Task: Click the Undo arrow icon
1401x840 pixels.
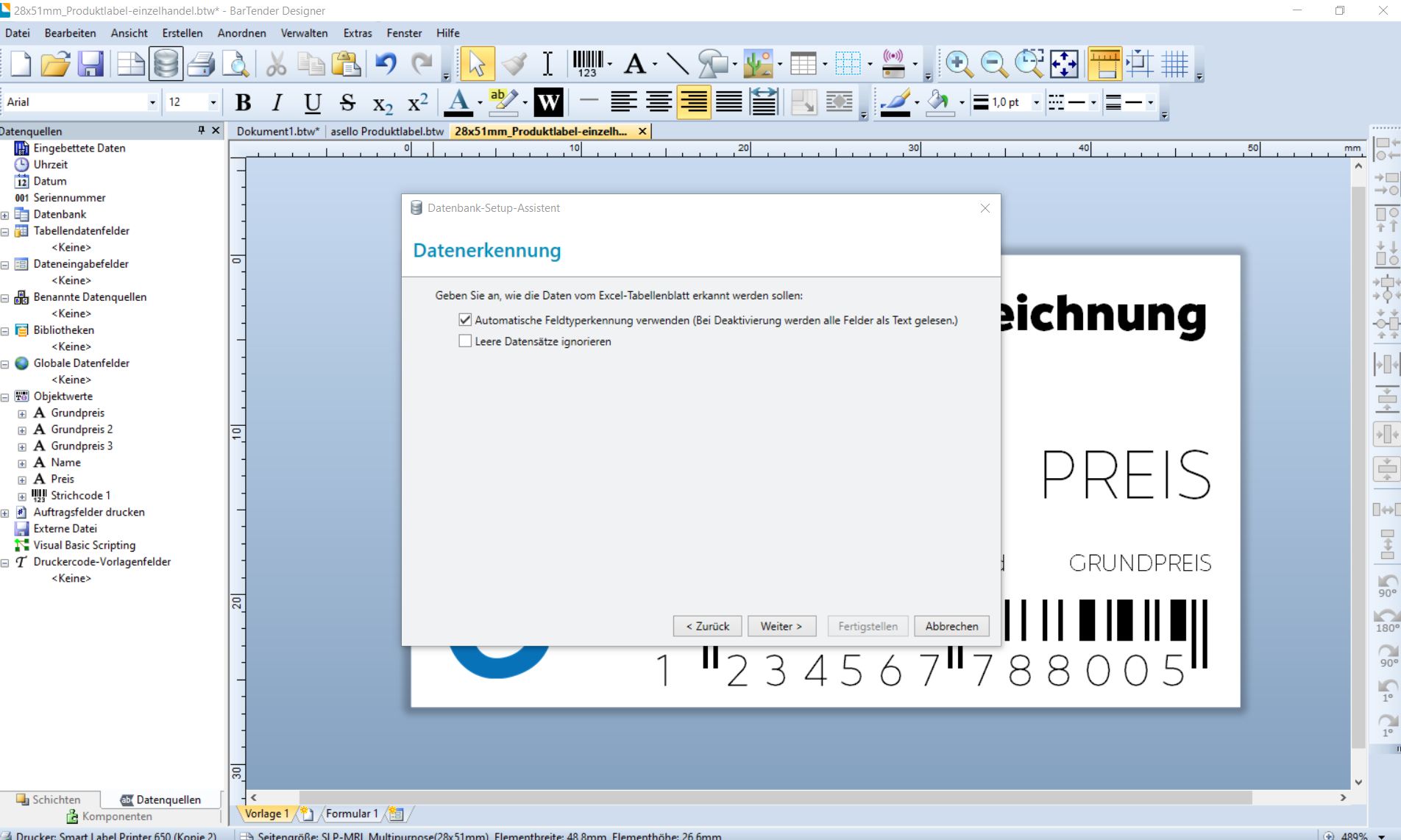Action: 386,65
